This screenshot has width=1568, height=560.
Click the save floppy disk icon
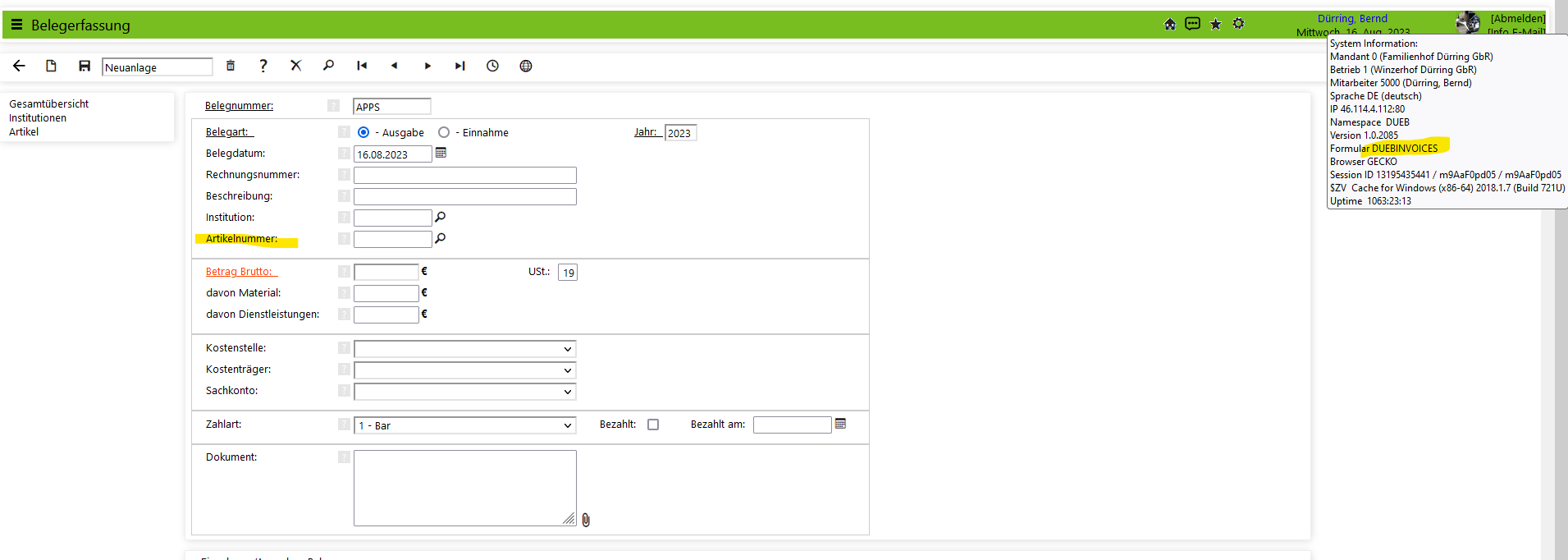tap(84, 66)
